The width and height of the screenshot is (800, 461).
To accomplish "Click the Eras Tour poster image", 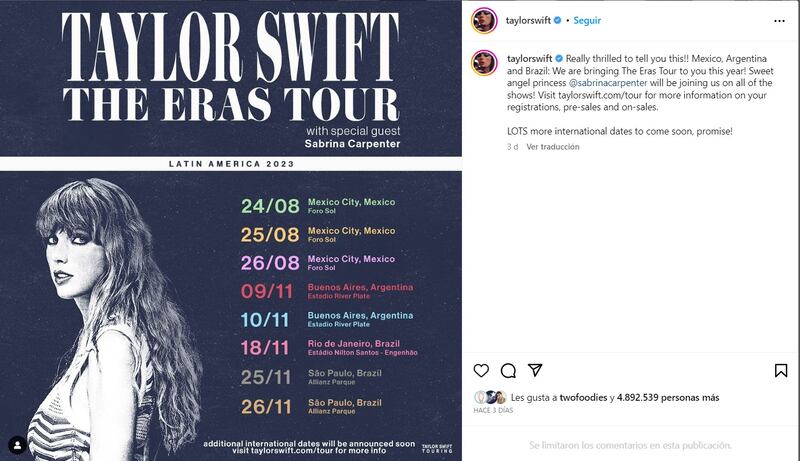I will point(231,230).
